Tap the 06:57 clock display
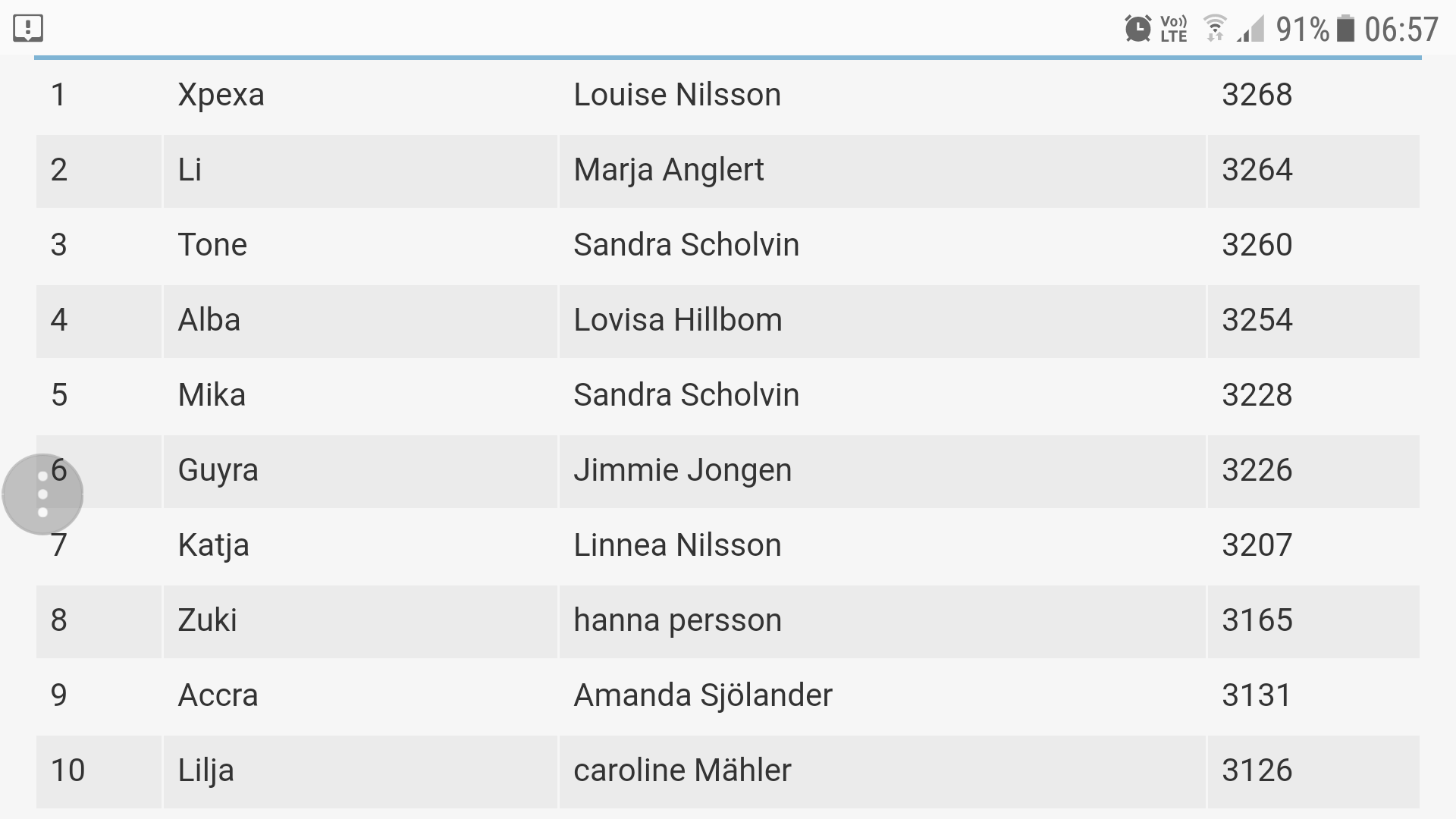The image size is (1456, 819). pos(1401,30)
